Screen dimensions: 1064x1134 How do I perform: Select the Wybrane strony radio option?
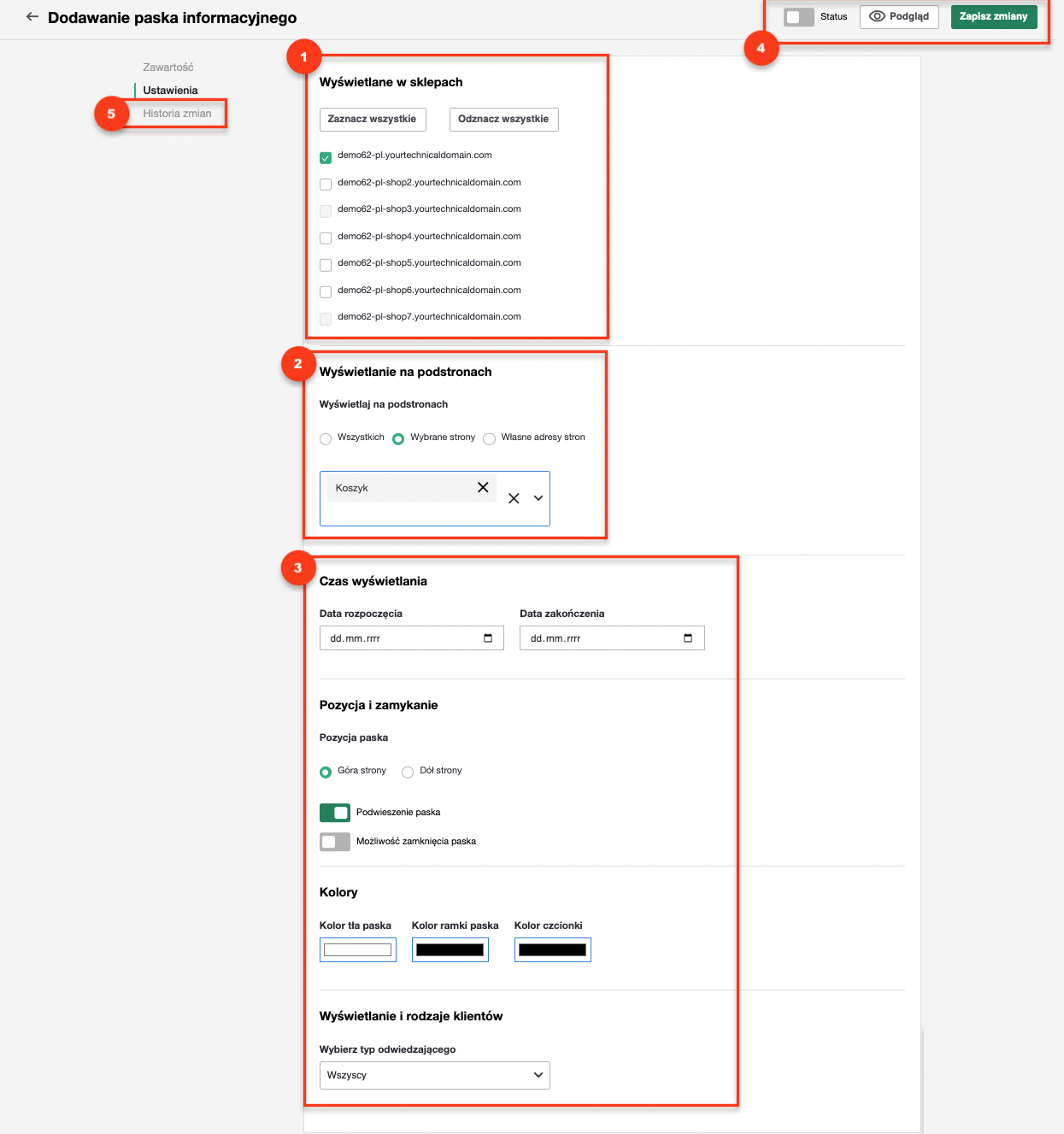pyautogui.click(x=398, y=439)
